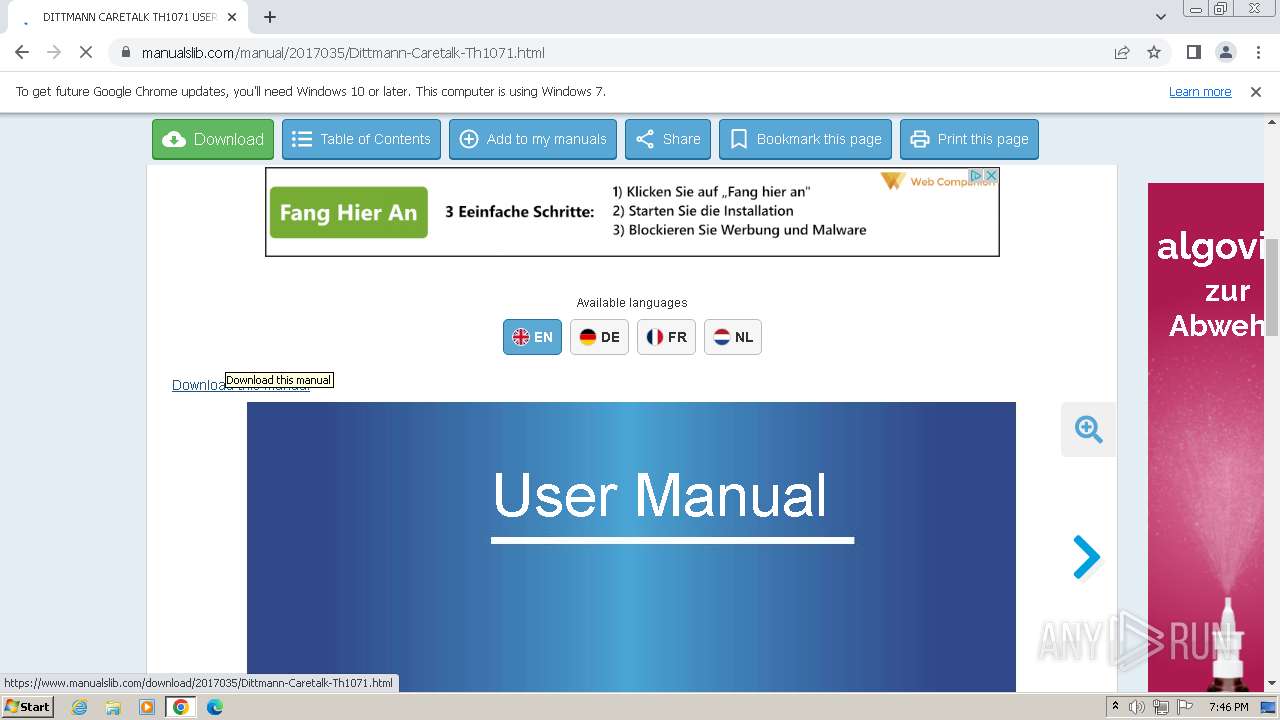Screen dimensions: 1280x720
Task: Select the DITTMANN CARETALK TH1071 tab
Action: click(x=128, y=17)
